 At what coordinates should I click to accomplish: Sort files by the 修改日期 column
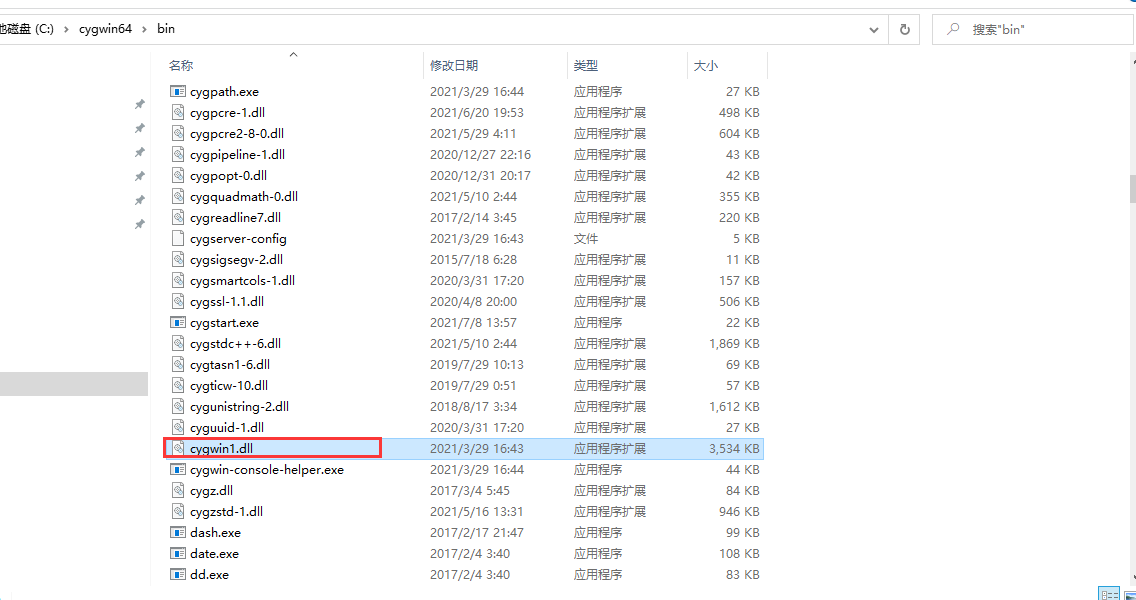click(454, 65)
